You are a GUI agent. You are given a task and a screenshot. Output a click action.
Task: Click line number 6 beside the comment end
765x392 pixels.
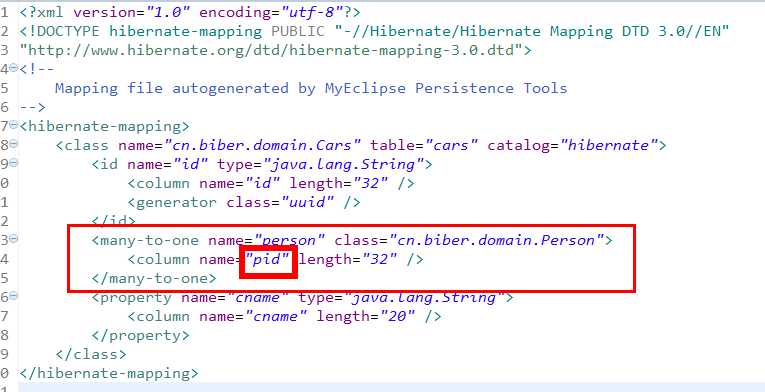[4, 107]
